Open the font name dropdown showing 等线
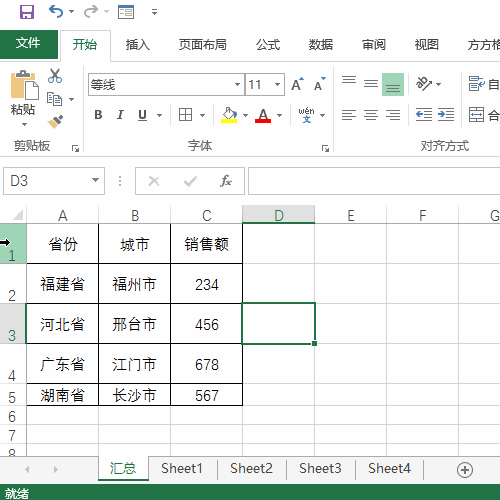The width and height of the screenshot is (500, 500). click(237, 85)
